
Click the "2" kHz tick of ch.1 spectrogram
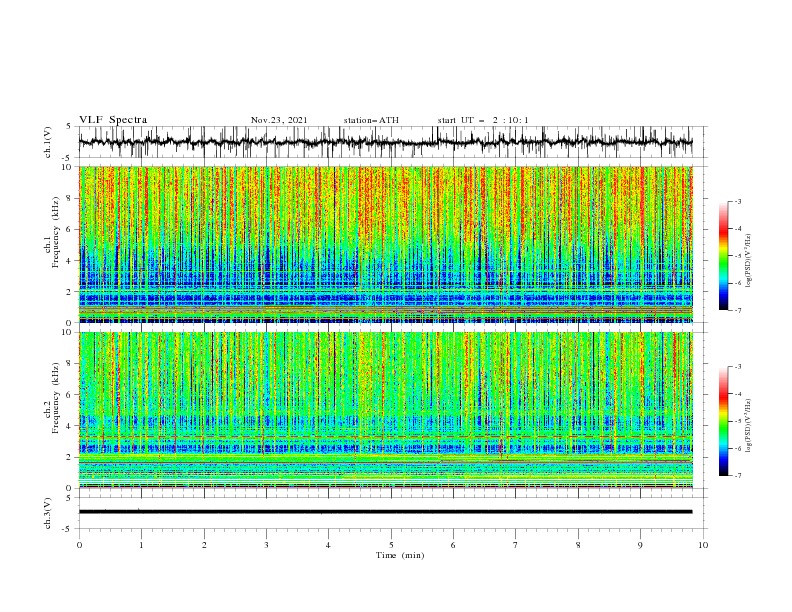(69, 292)
